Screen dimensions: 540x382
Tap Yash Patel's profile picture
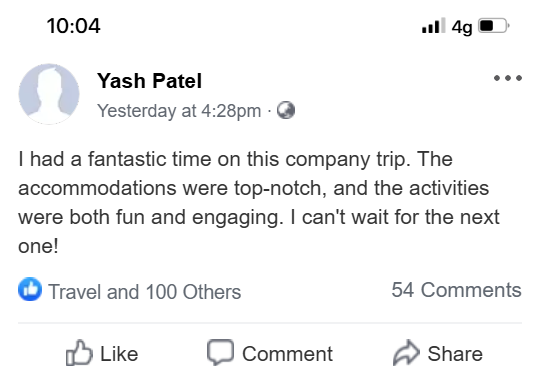click(49, 94)
